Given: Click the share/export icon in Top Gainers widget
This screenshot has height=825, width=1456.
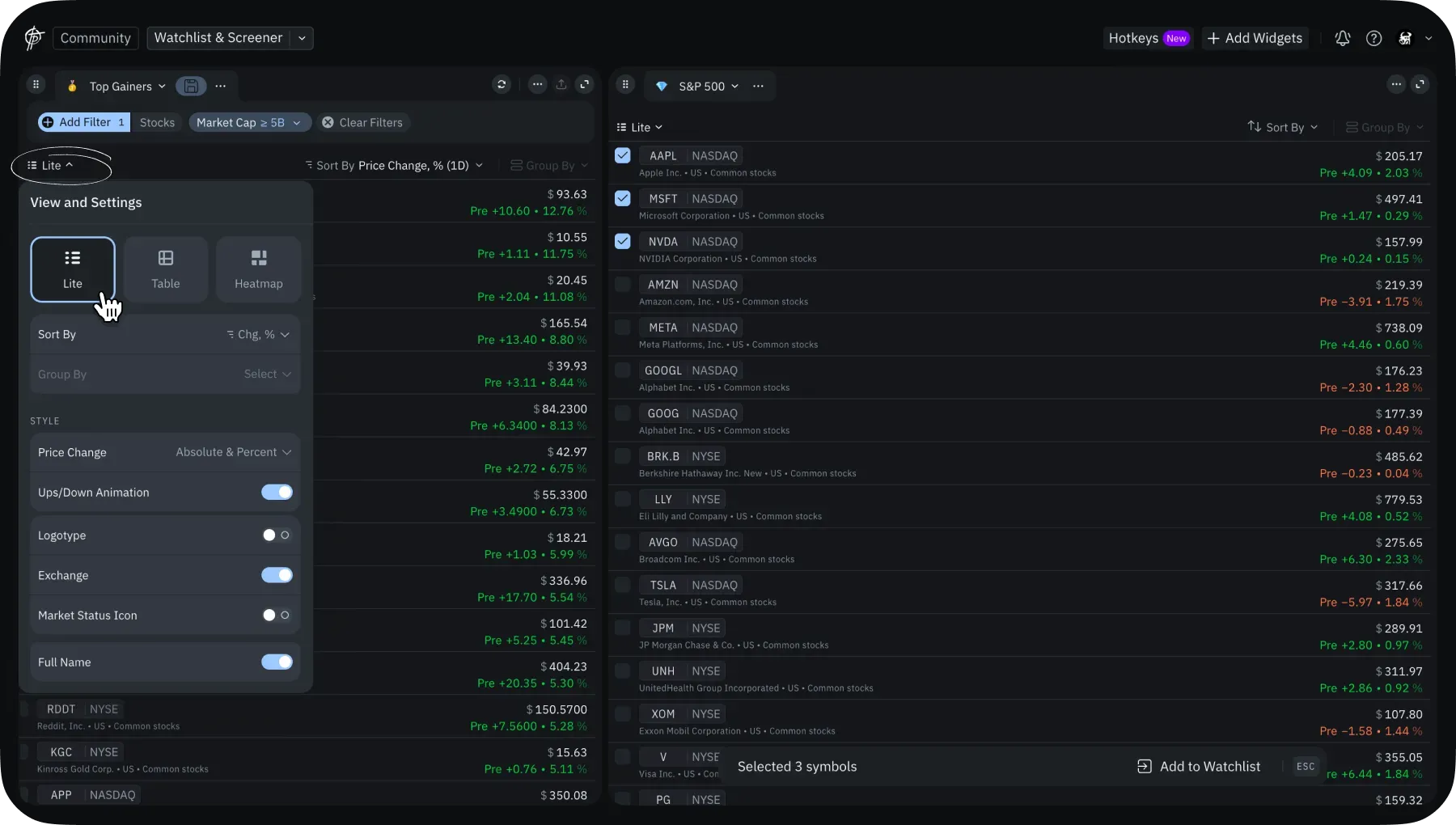Looking at the screenshot, I should [x=561, y=85].
